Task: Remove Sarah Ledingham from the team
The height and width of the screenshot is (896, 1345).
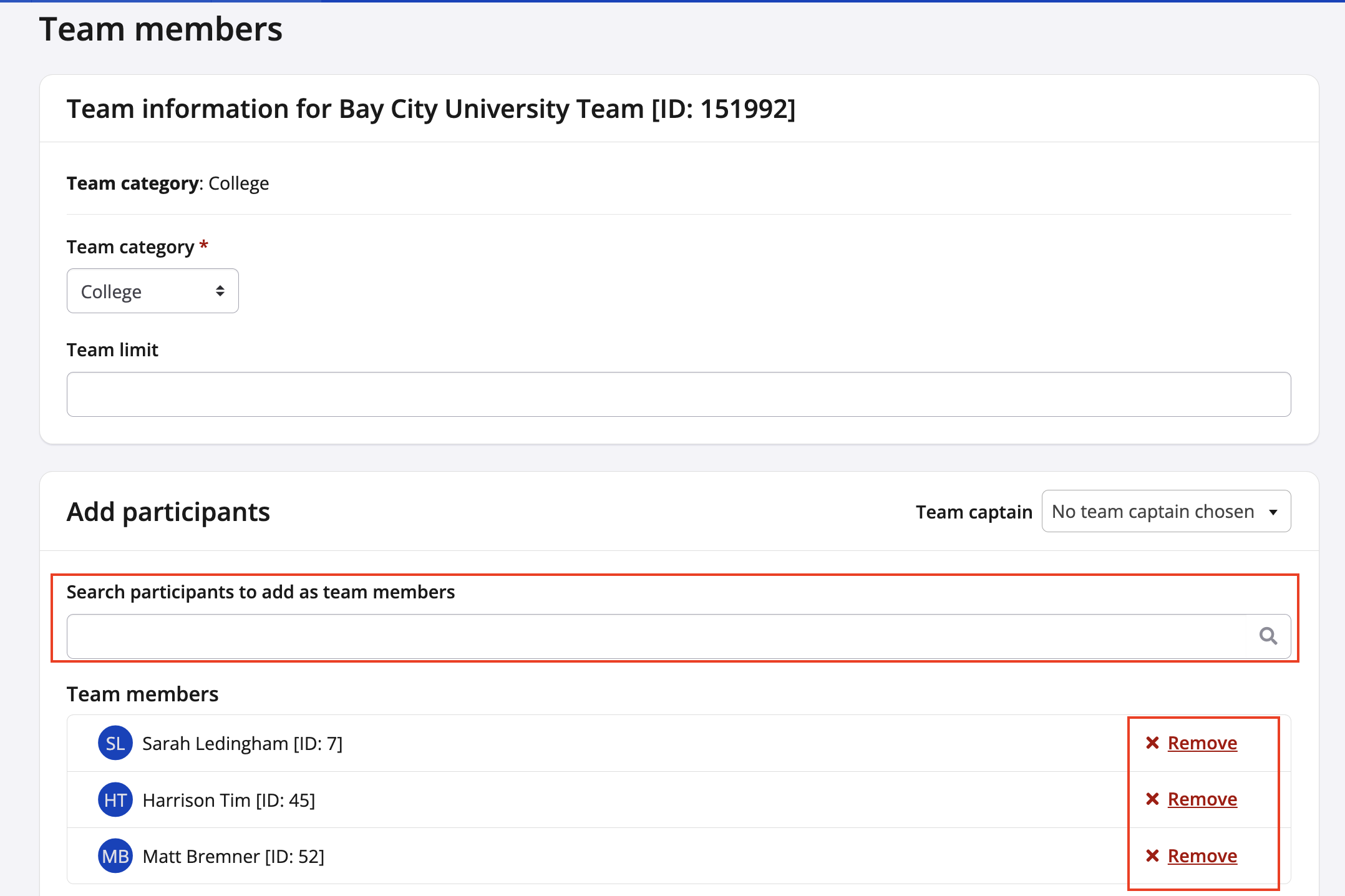Action: point(1202,743)
